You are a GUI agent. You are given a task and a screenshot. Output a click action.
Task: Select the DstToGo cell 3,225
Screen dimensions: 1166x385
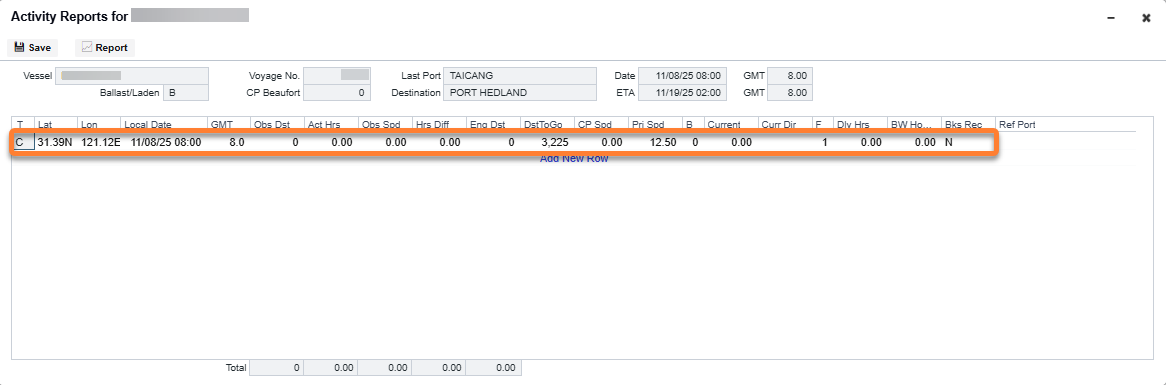point(547,142)
